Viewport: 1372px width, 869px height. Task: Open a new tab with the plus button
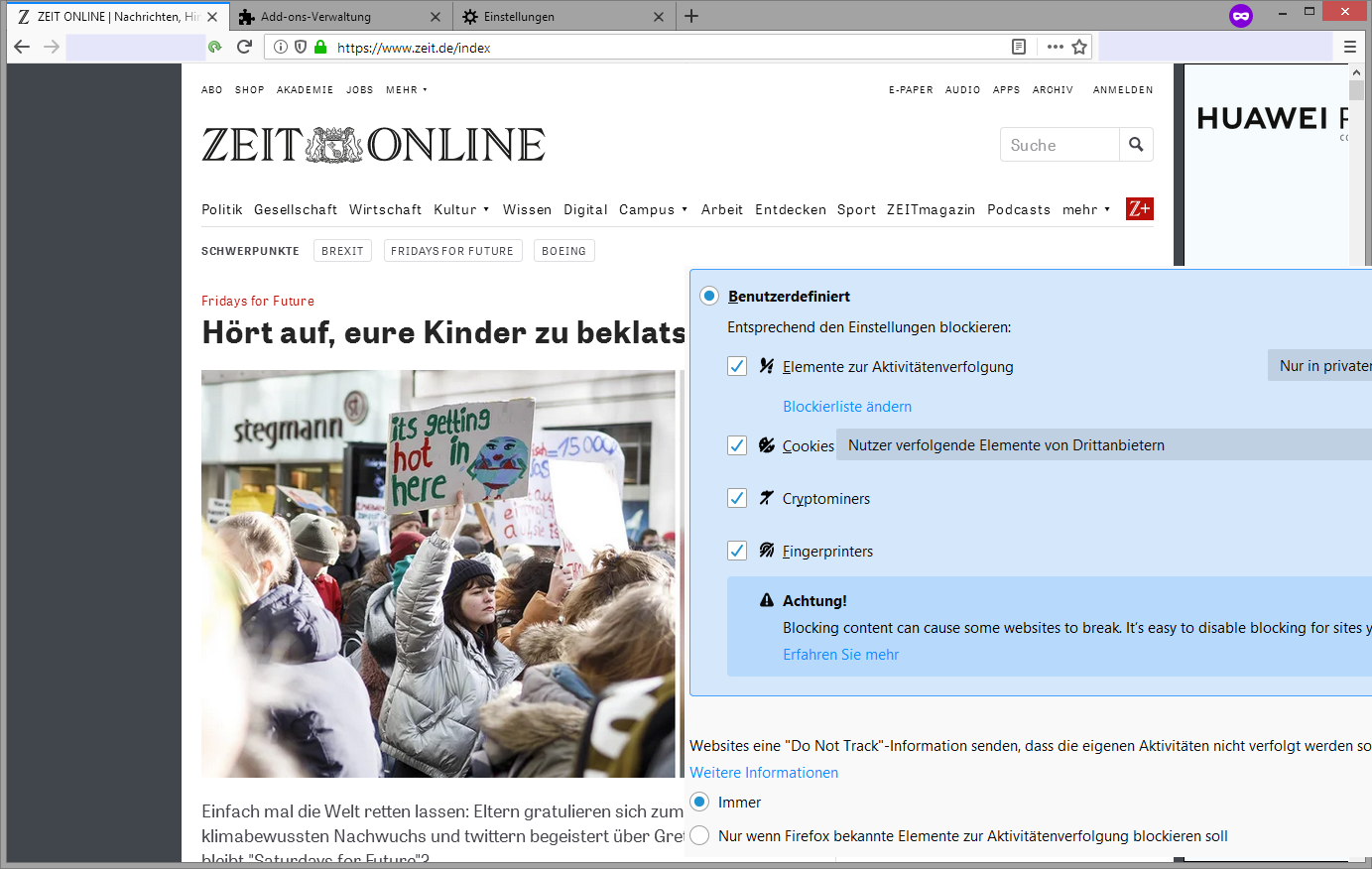pos(691,16)
